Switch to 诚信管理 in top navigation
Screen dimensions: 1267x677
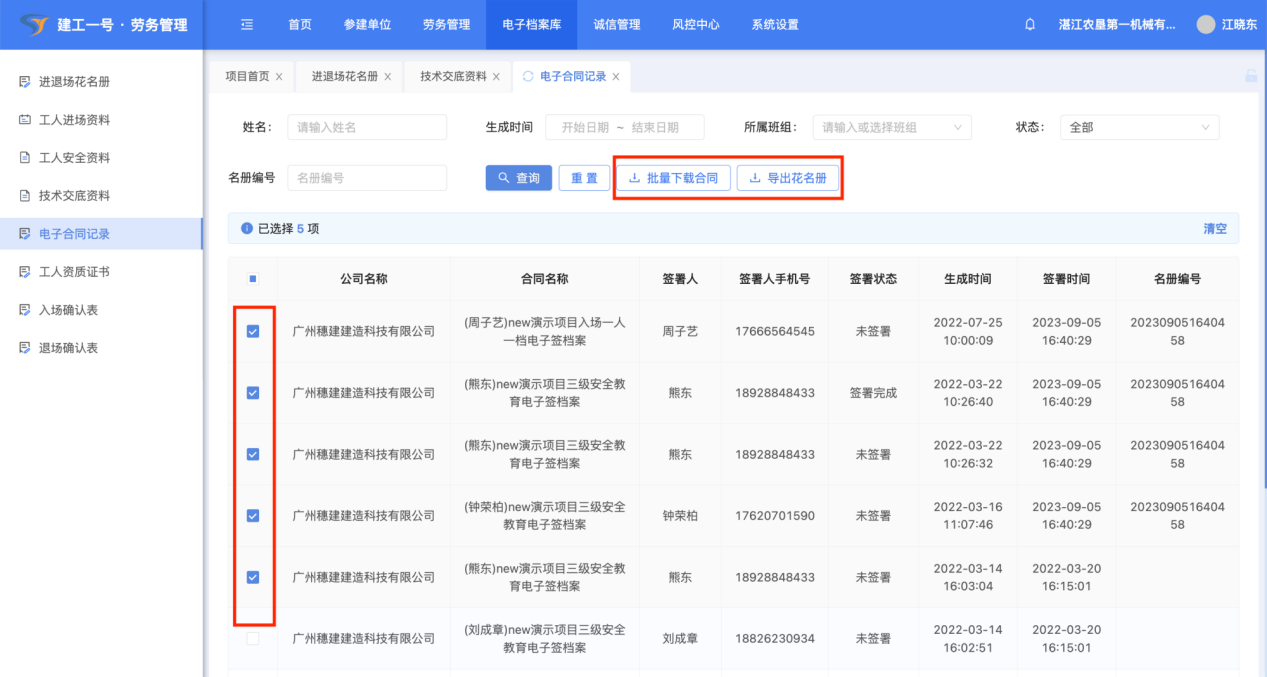(x=616, y=25)
